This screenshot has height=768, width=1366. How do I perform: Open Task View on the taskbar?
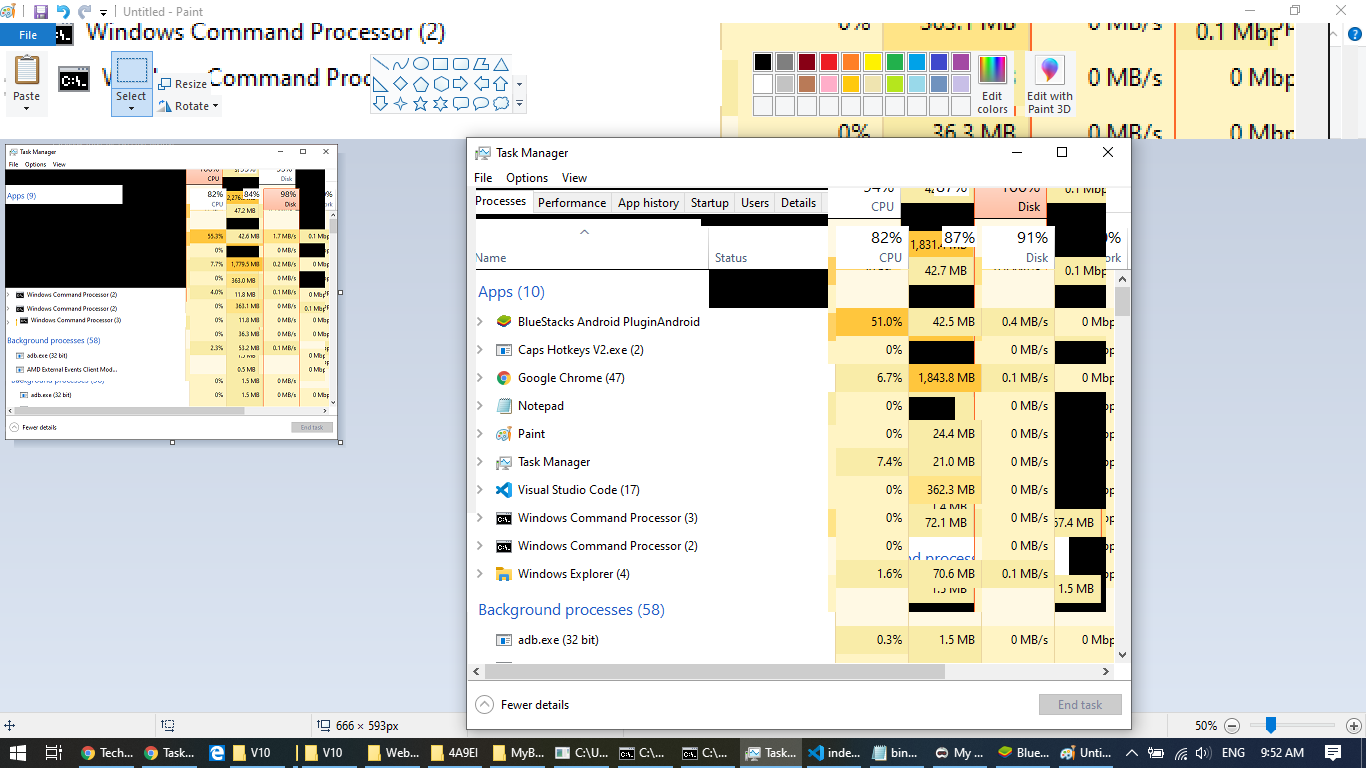point(54,753)
